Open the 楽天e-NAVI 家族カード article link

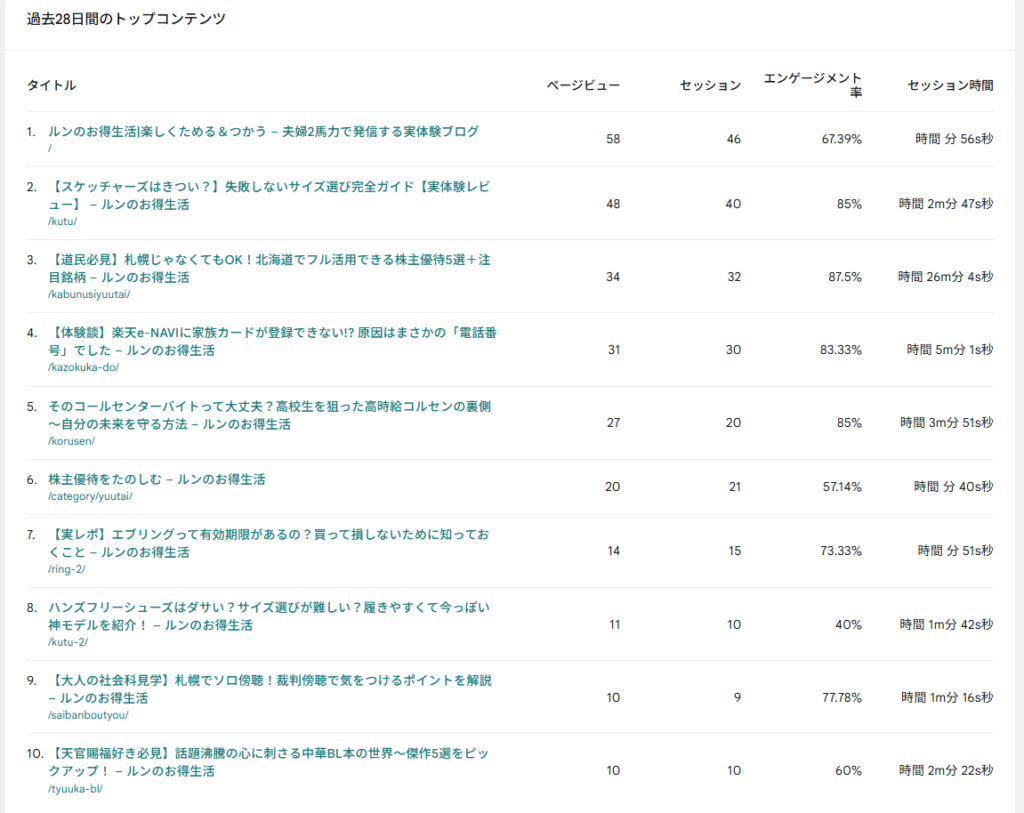pos(272,341)
